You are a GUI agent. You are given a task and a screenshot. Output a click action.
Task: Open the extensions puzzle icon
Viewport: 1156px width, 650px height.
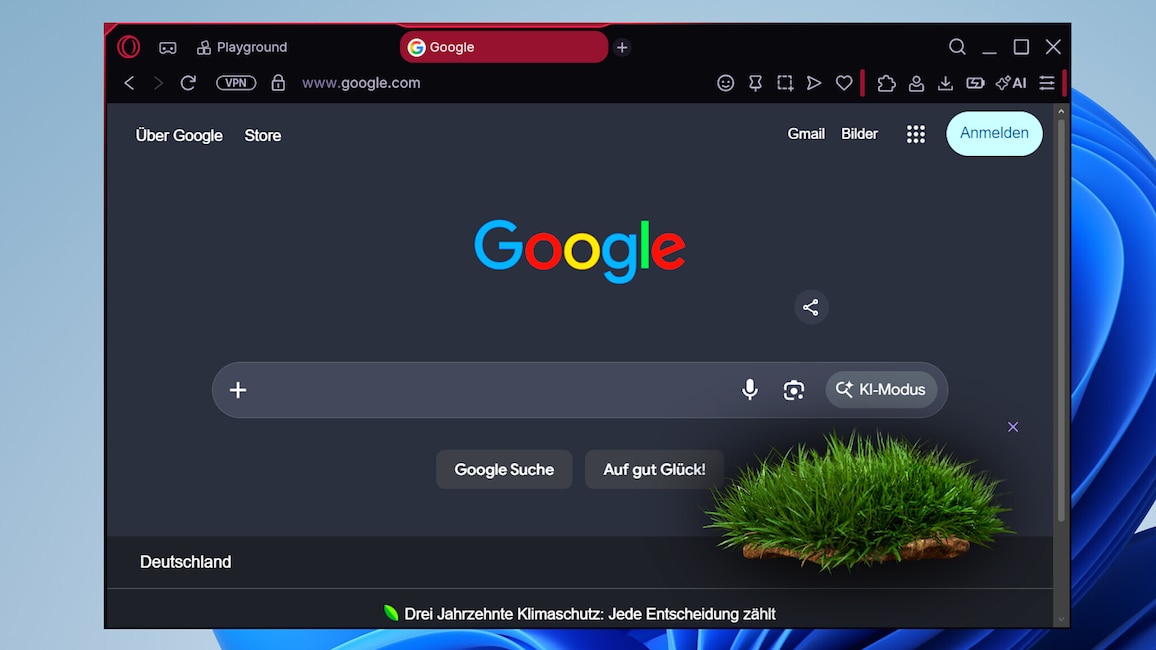[886, 83]
